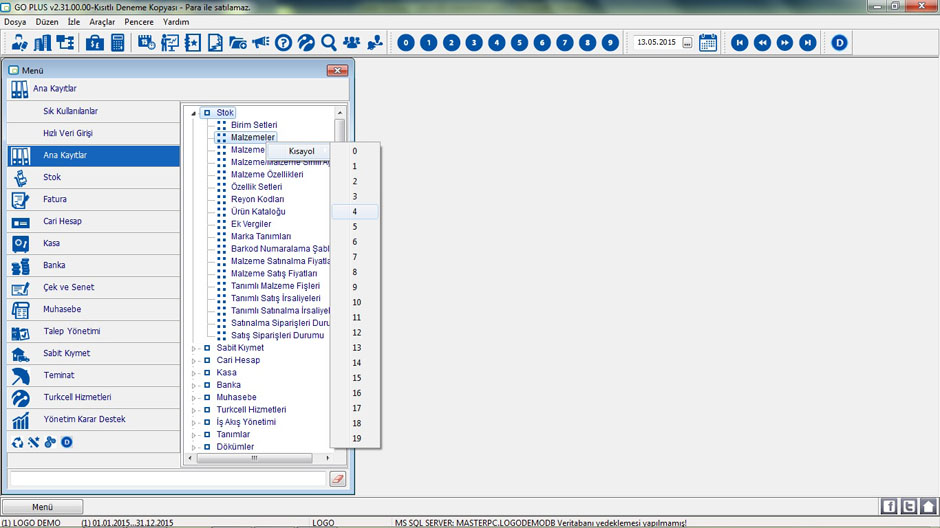Open Yönetim Karar Destek in sidebar
Viewport: 940px width, 528px height.
[94, 419]
